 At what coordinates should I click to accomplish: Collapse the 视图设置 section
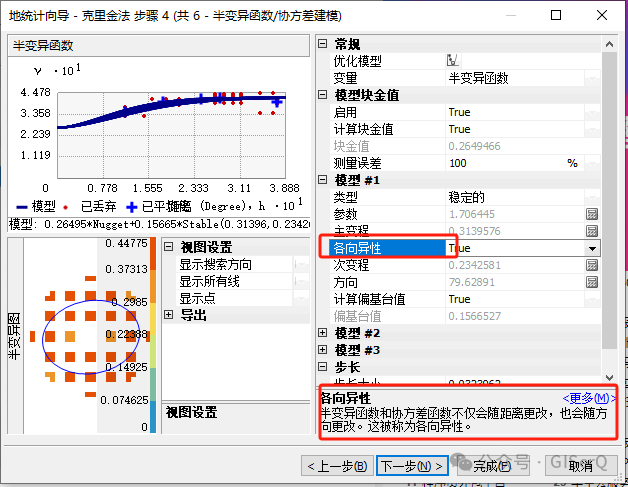pyautogui.click(x=168, y=248)
